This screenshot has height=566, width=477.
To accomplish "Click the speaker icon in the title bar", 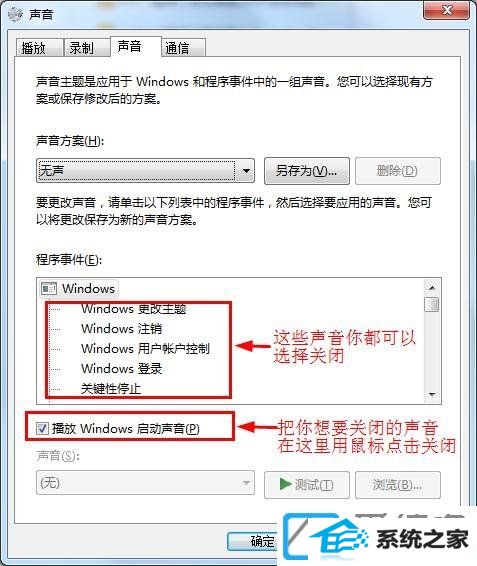I will [15, 14].
